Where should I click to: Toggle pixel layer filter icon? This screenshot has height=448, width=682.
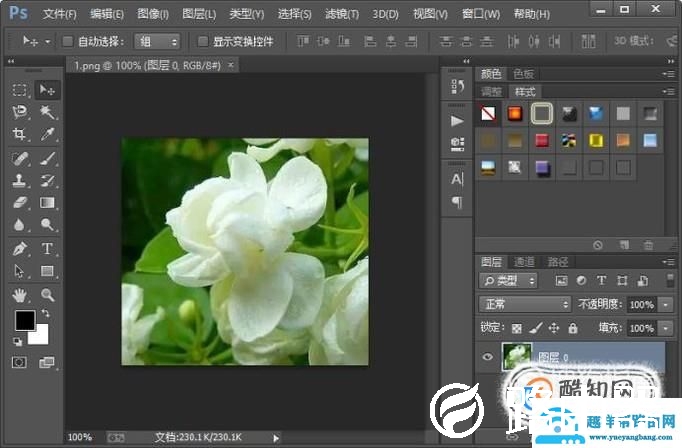[562, 281]
